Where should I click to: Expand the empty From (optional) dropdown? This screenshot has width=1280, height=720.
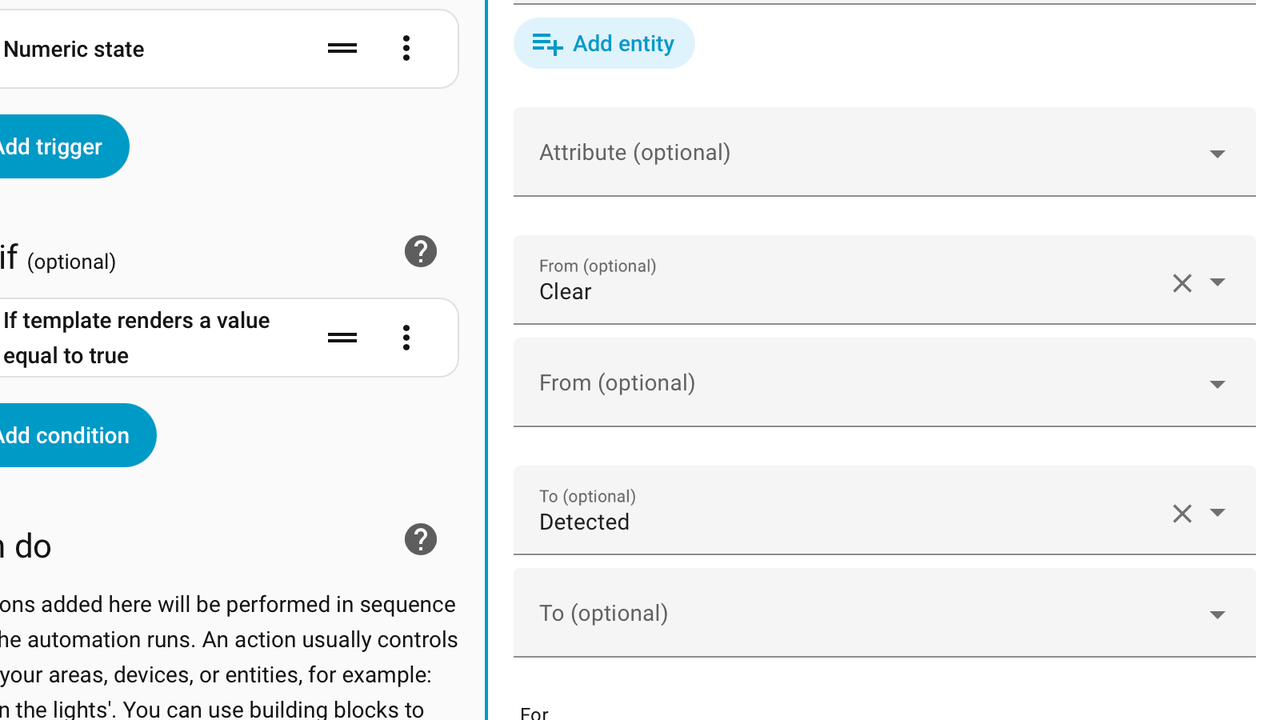pyautogui.click(x=1217, y=384)
